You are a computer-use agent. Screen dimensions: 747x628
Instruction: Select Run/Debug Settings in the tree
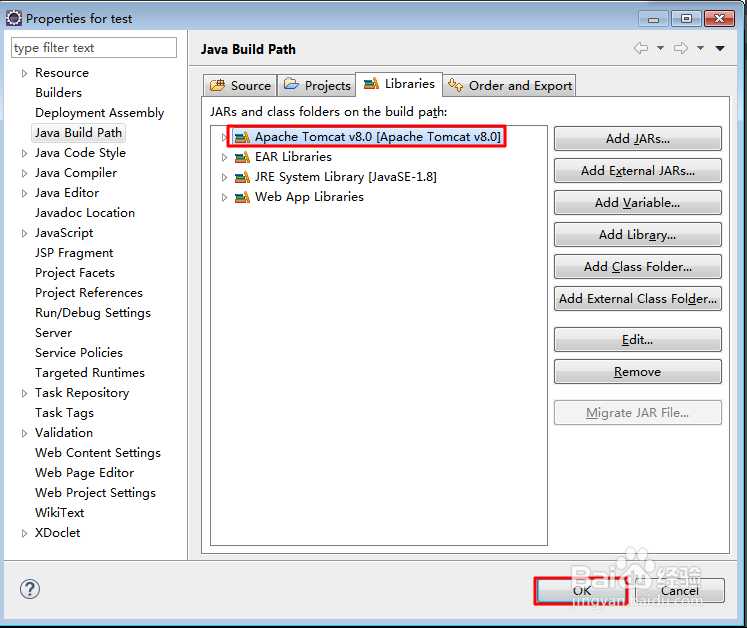pyautogui.click(x=93, y=313)
